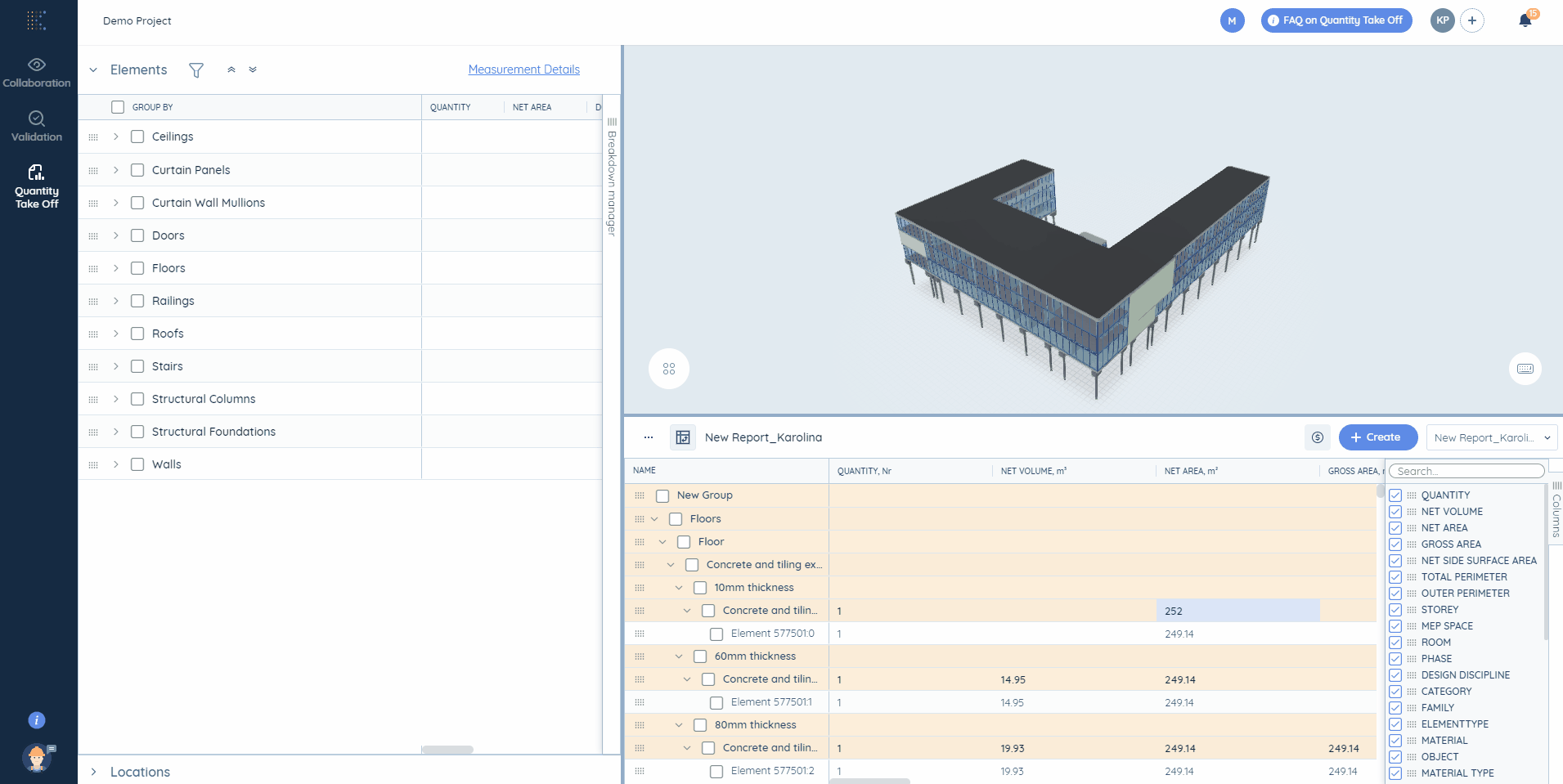Open the Validation module in sidebar
The height and width of the screenshot is (784, 1563).
coord(37,126)
